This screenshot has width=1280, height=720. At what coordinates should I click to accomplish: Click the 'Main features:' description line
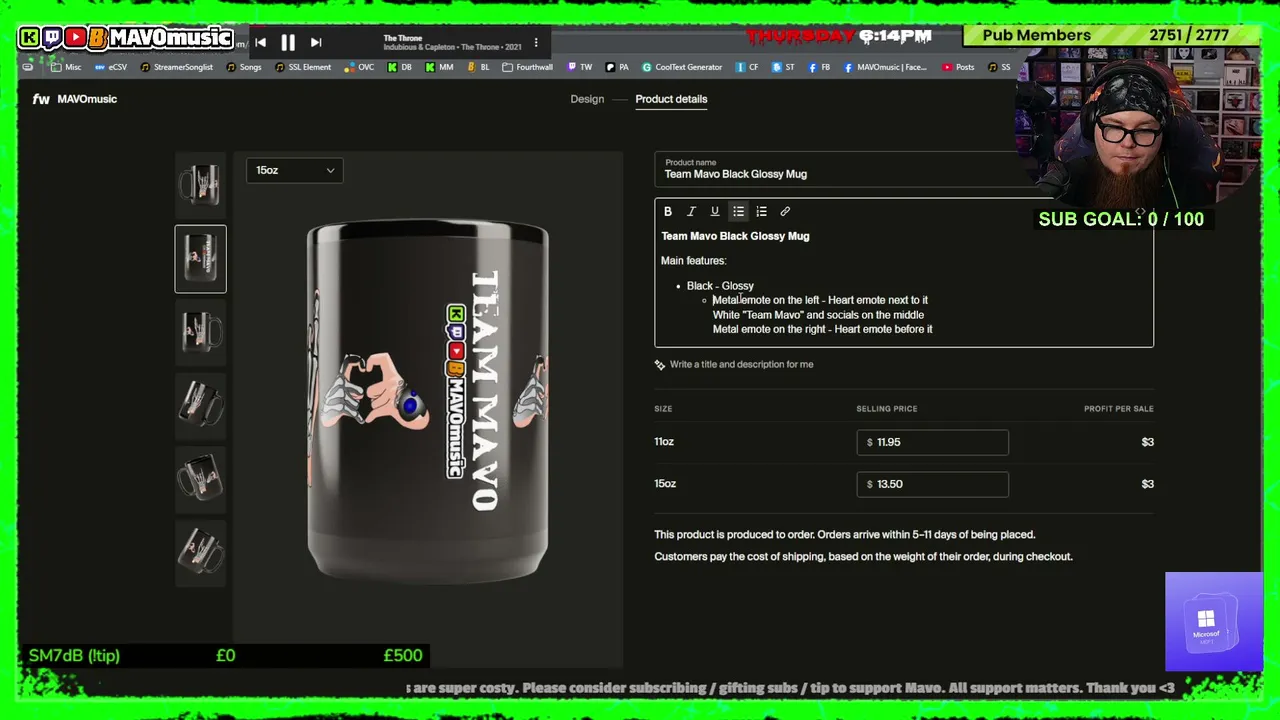[x=693, y=261]
